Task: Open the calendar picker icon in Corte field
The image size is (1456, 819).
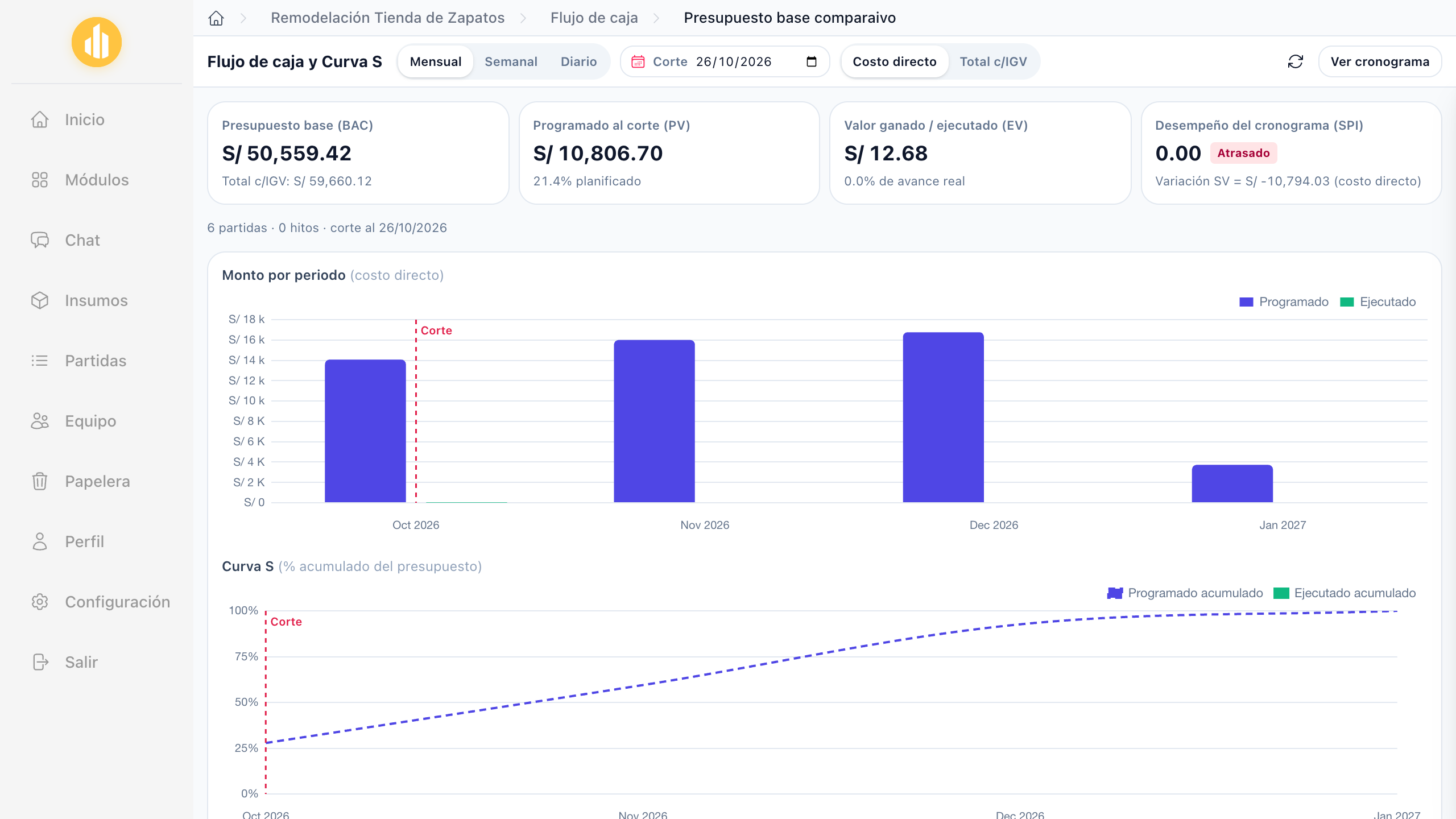Action: 812,61
